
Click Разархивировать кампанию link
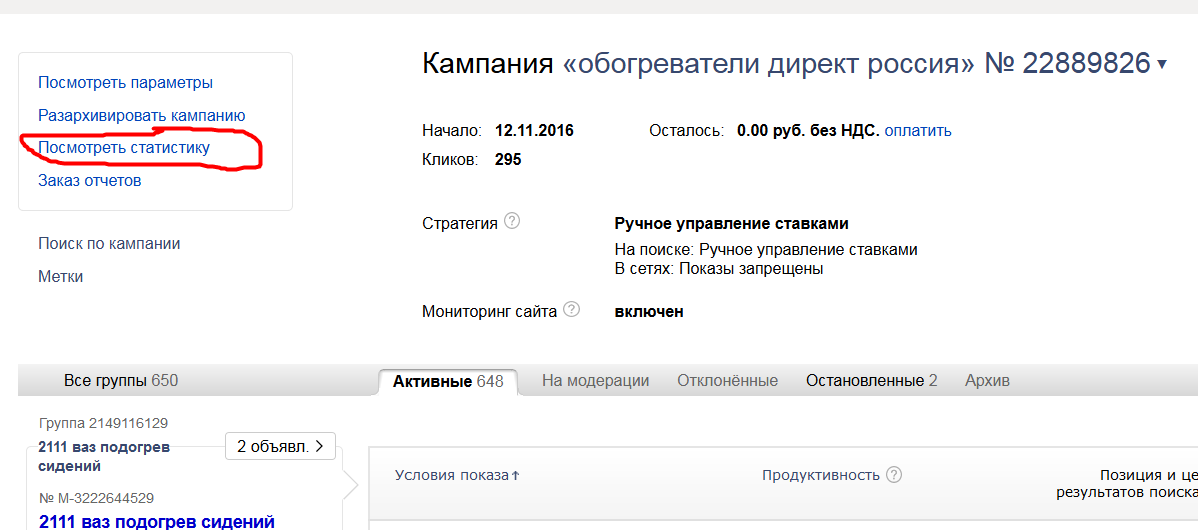[x=141, y=115]
